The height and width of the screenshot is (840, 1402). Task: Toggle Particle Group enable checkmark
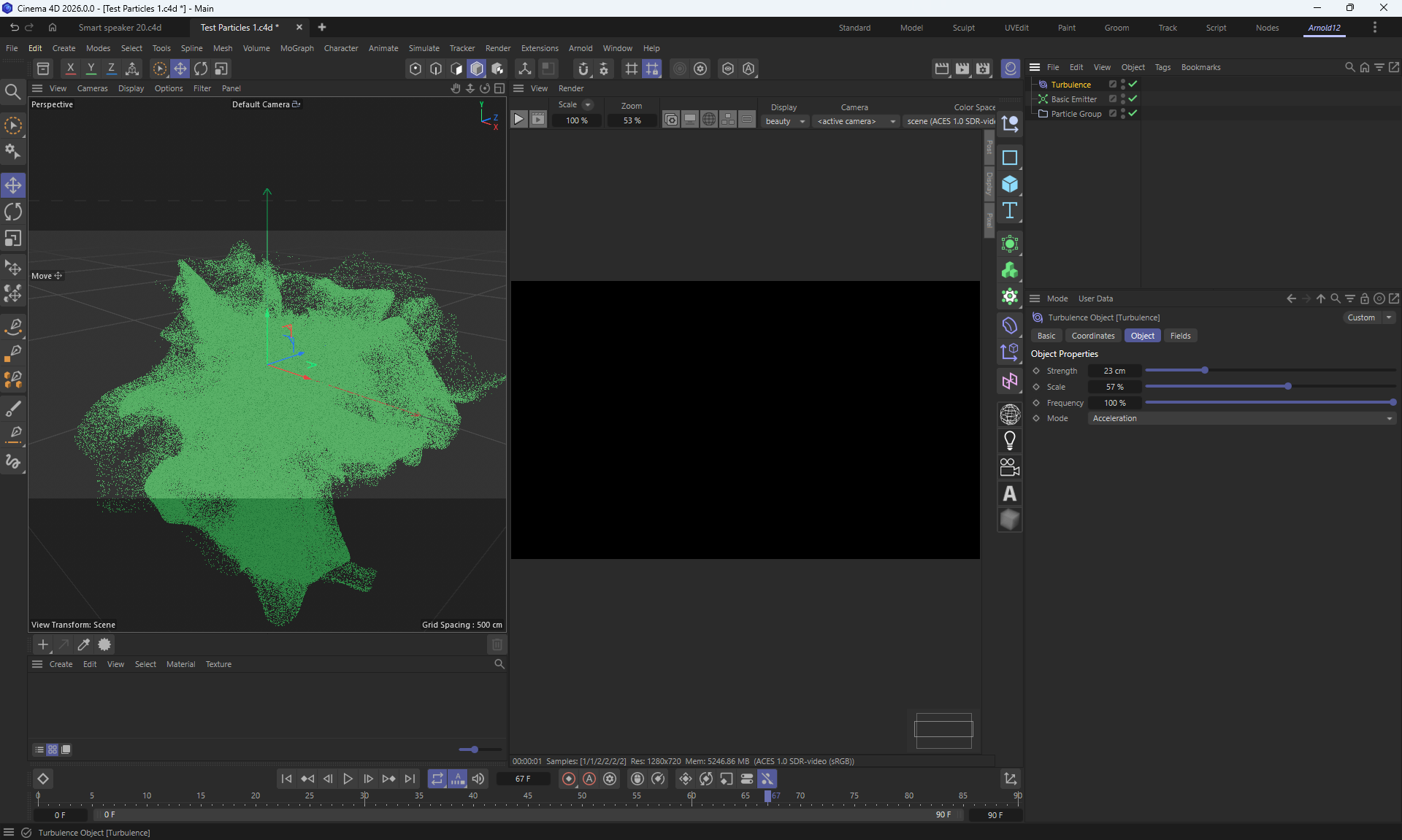click(x=1133, y=113)
